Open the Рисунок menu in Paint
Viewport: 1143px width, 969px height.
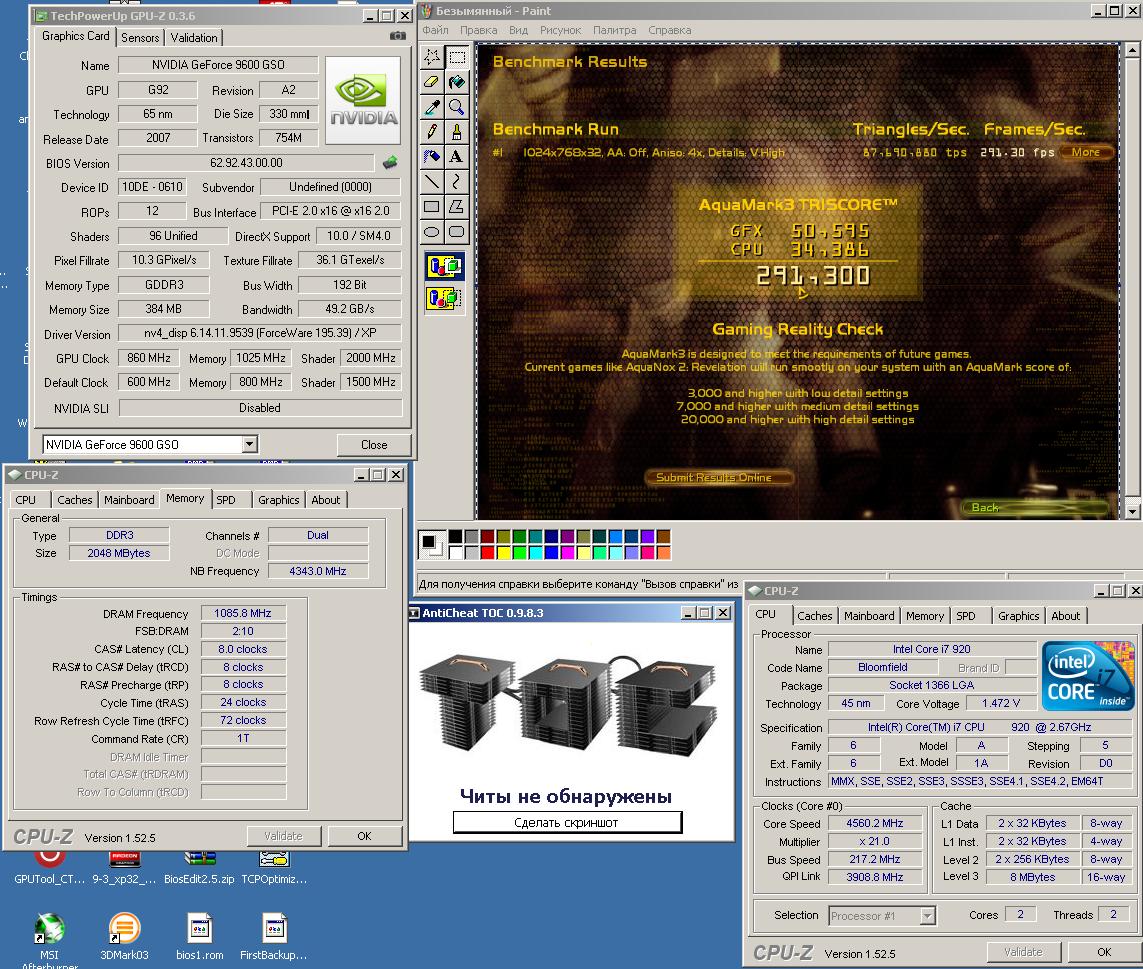[x=560, y=30]
